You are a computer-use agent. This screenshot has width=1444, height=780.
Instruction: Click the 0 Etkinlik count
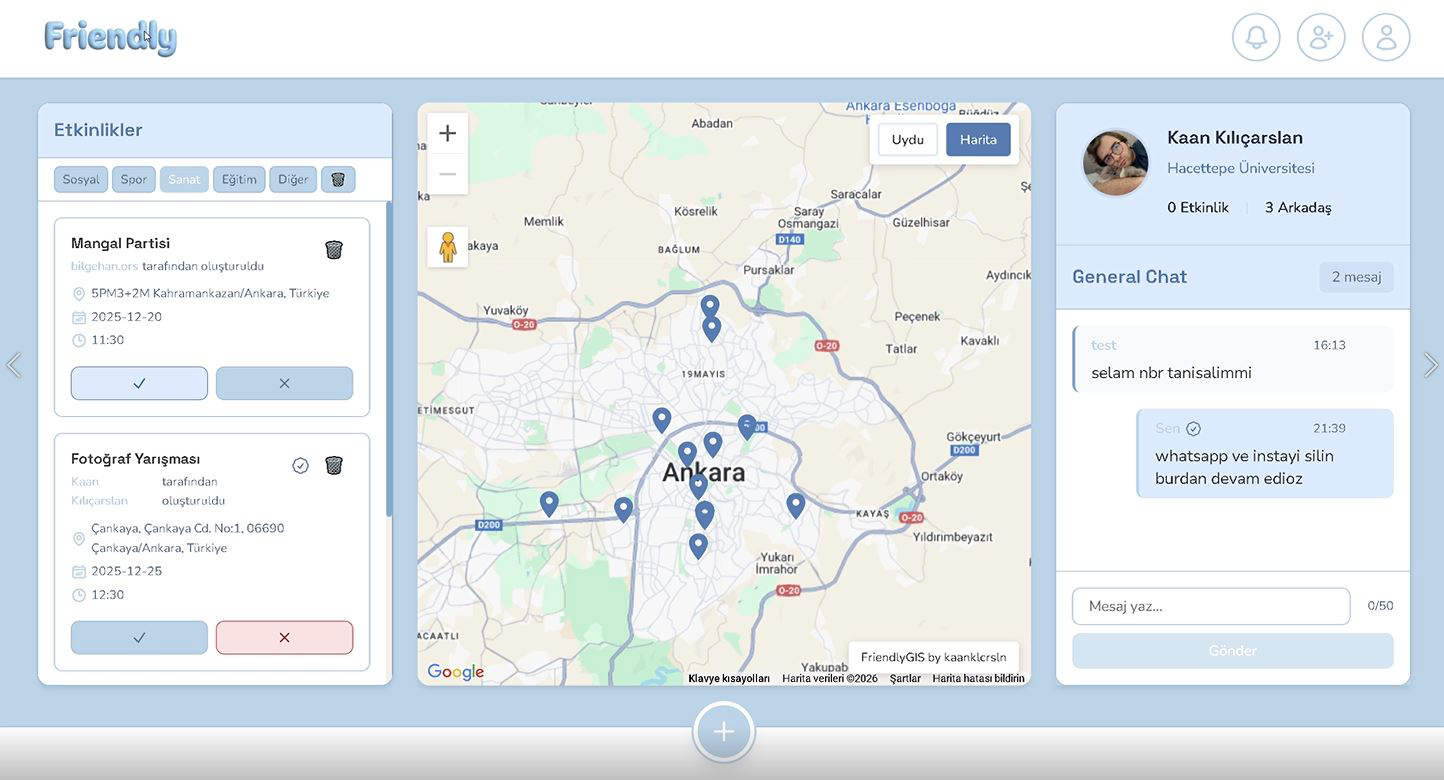point(1198,208)
